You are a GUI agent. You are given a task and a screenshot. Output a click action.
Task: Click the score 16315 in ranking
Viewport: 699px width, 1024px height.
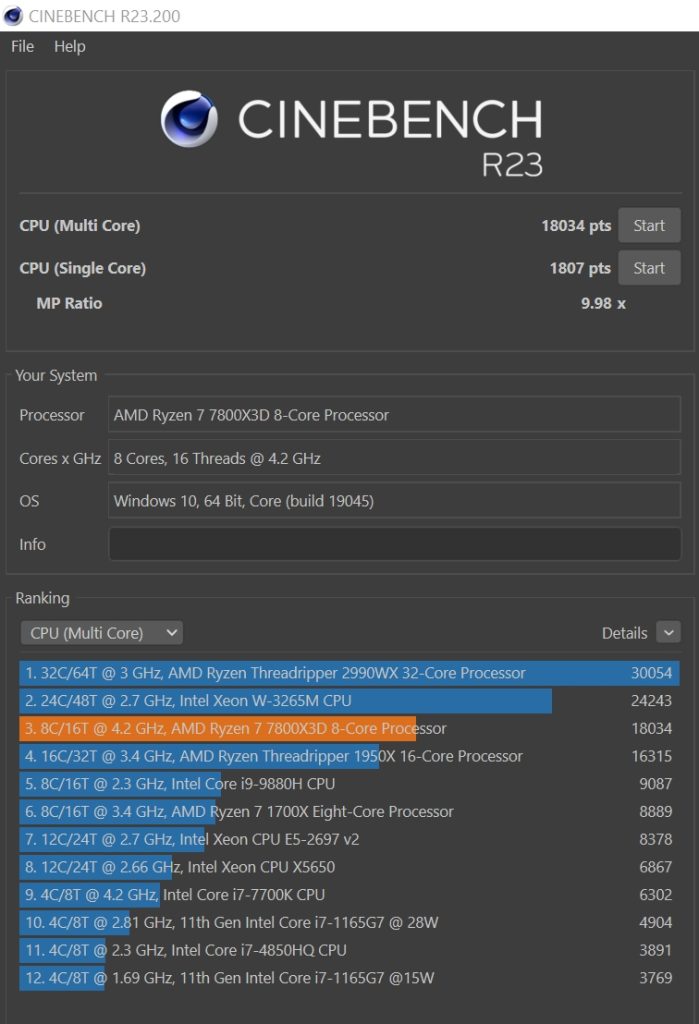[651, 756]
